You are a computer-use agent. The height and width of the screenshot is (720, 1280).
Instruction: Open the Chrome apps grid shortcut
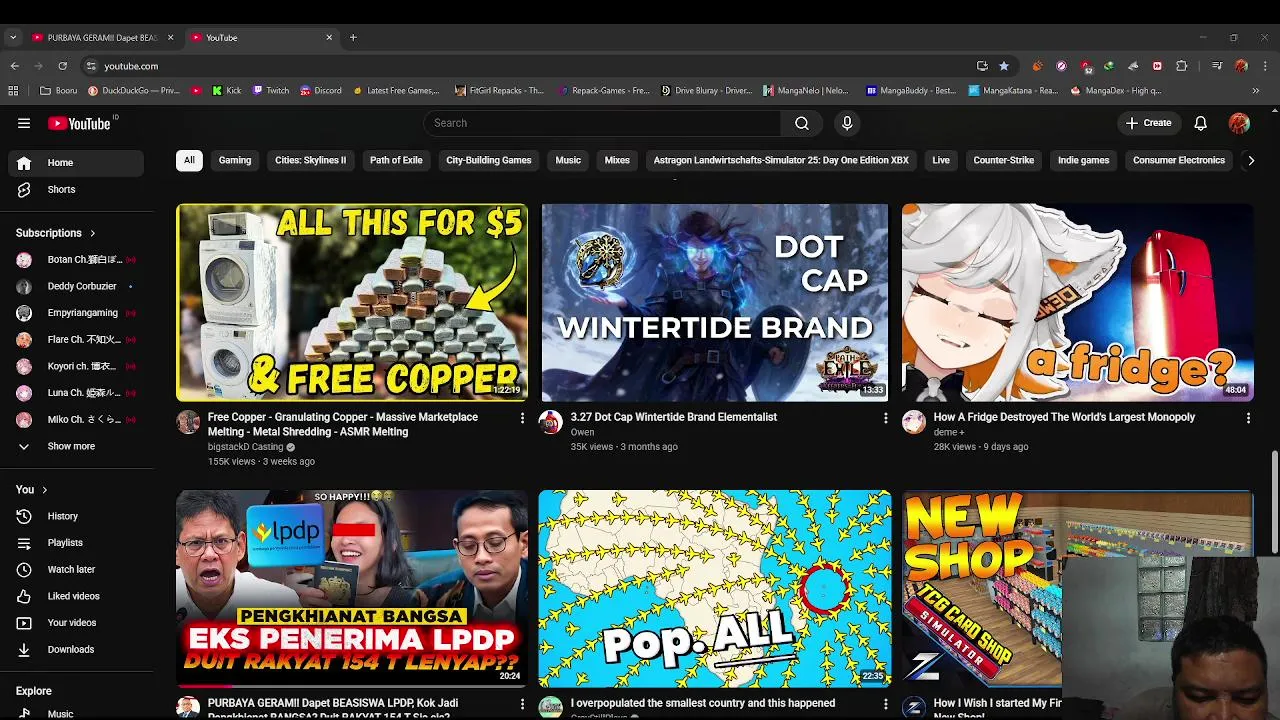(13, 90)
